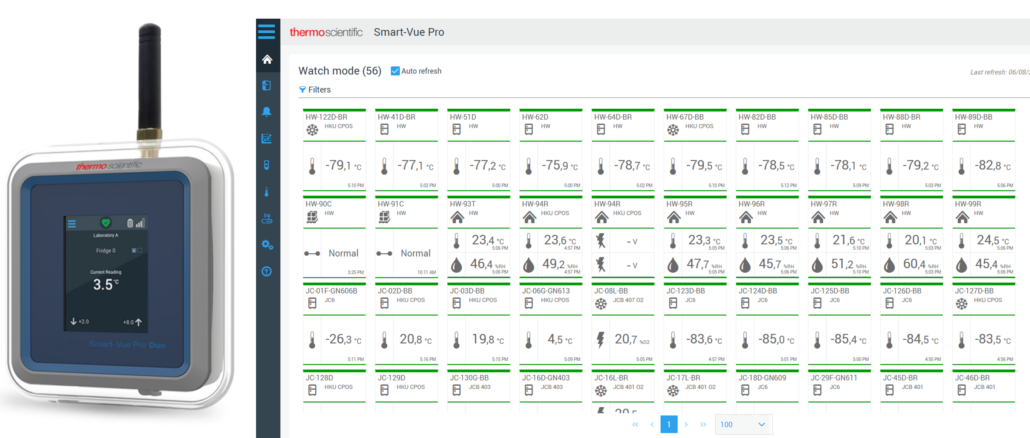
Task: Go to page 1 in pagination
Action: tap(669, 425)
